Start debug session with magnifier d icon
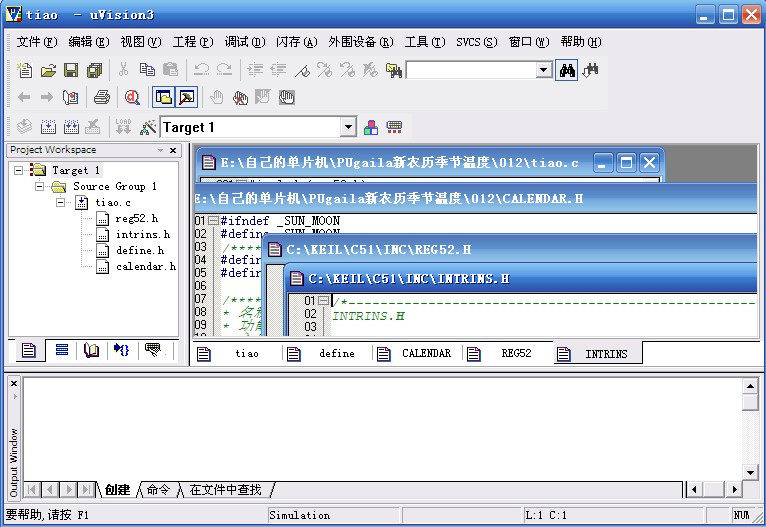 pos(132,97)
